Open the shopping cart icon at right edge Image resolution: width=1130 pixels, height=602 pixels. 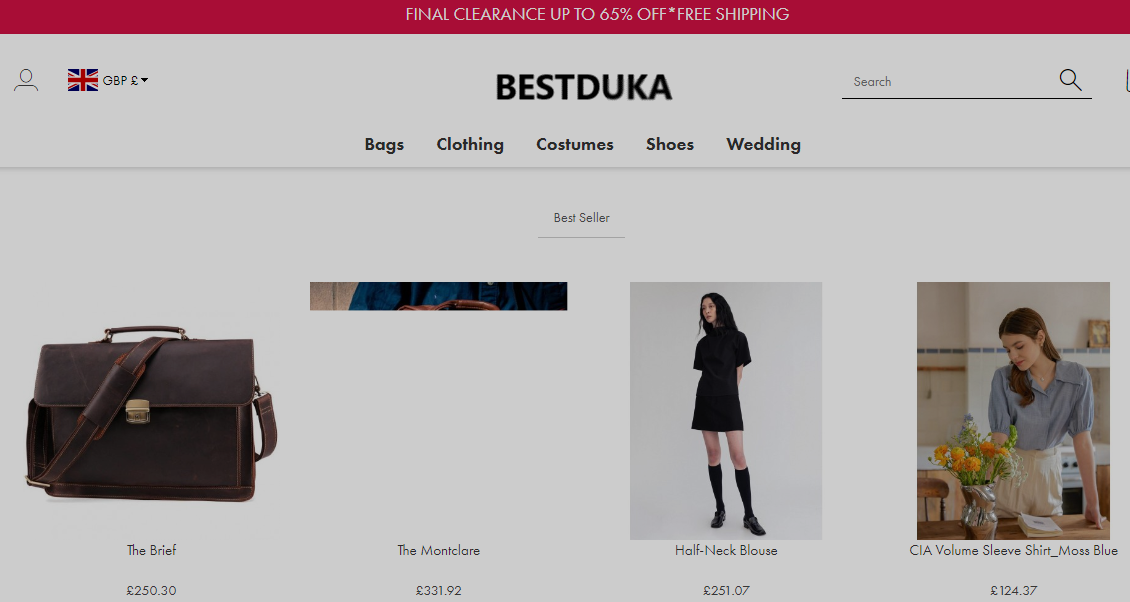pyautogui.click(x=1126, y=80)
